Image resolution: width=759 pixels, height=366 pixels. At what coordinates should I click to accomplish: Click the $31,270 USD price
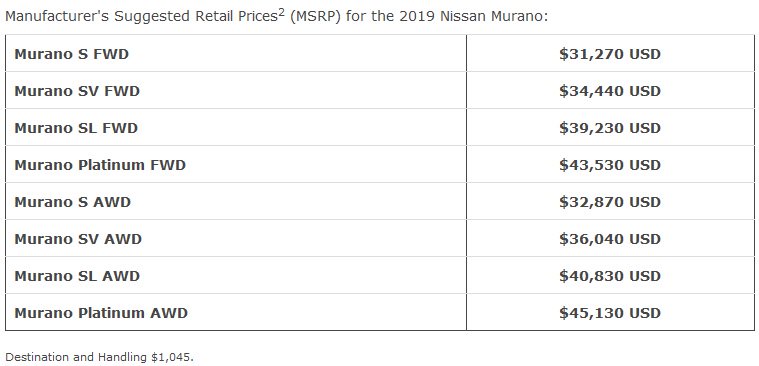(x=610, y=54)
